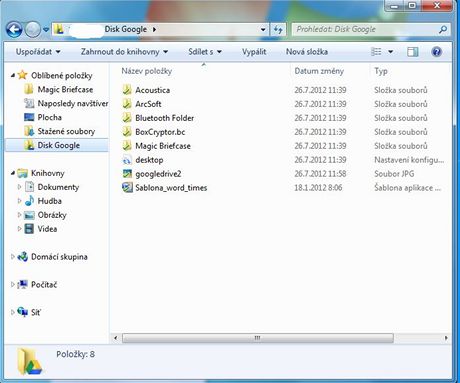Viewport: 460px width, 383px height.
Task: Click the horizontal scrollbar thumb
Action: [258, 338]
